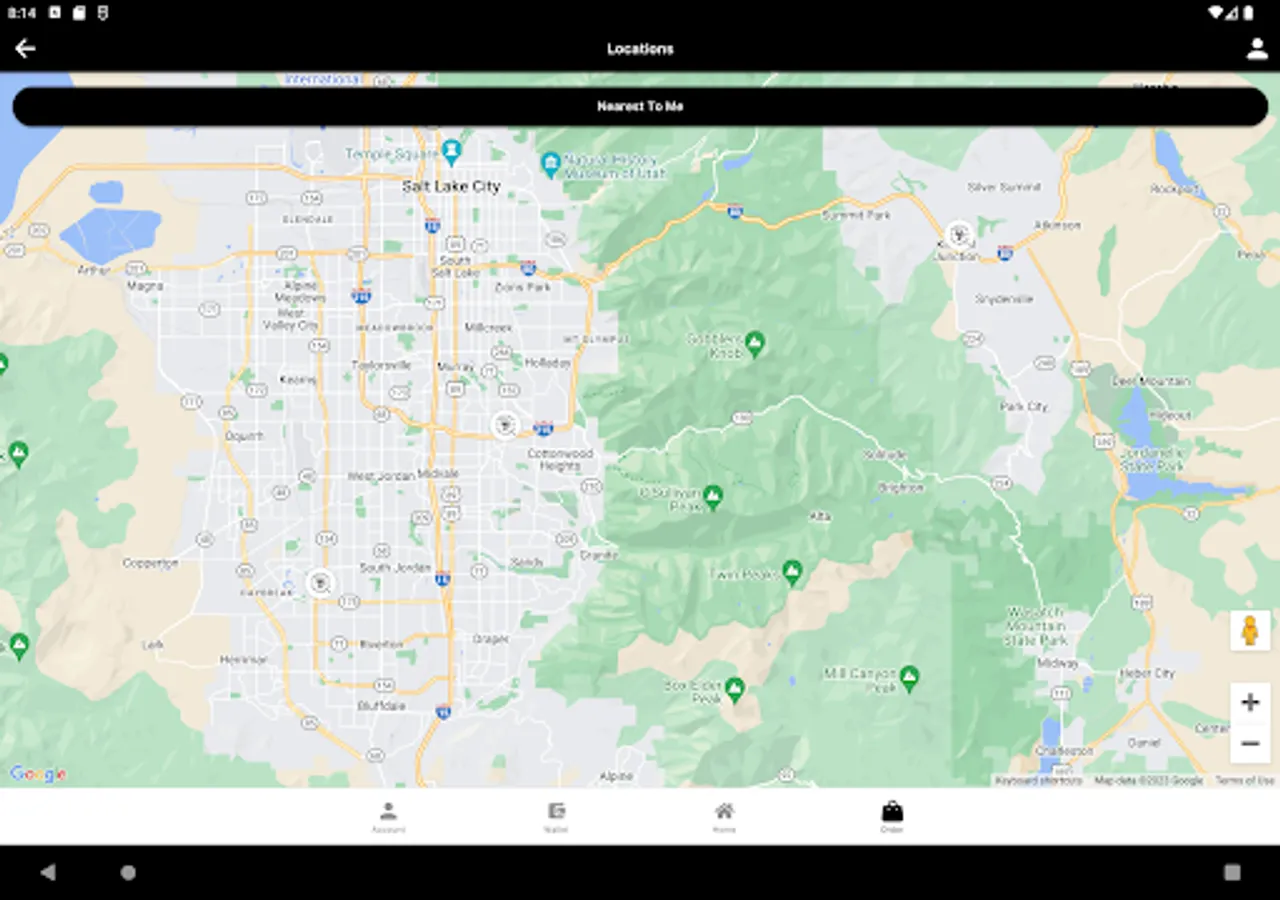
Task: Click the Draper map label
Action: click(x=491, y=639)
